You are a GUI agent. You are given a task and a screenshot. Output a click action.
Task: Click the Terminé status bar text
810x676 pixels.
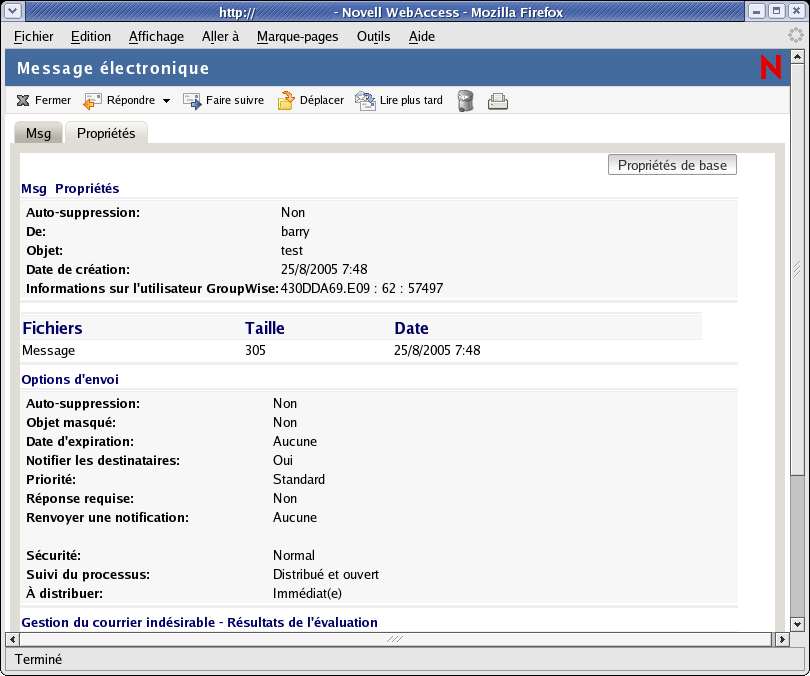pos(38,659)
